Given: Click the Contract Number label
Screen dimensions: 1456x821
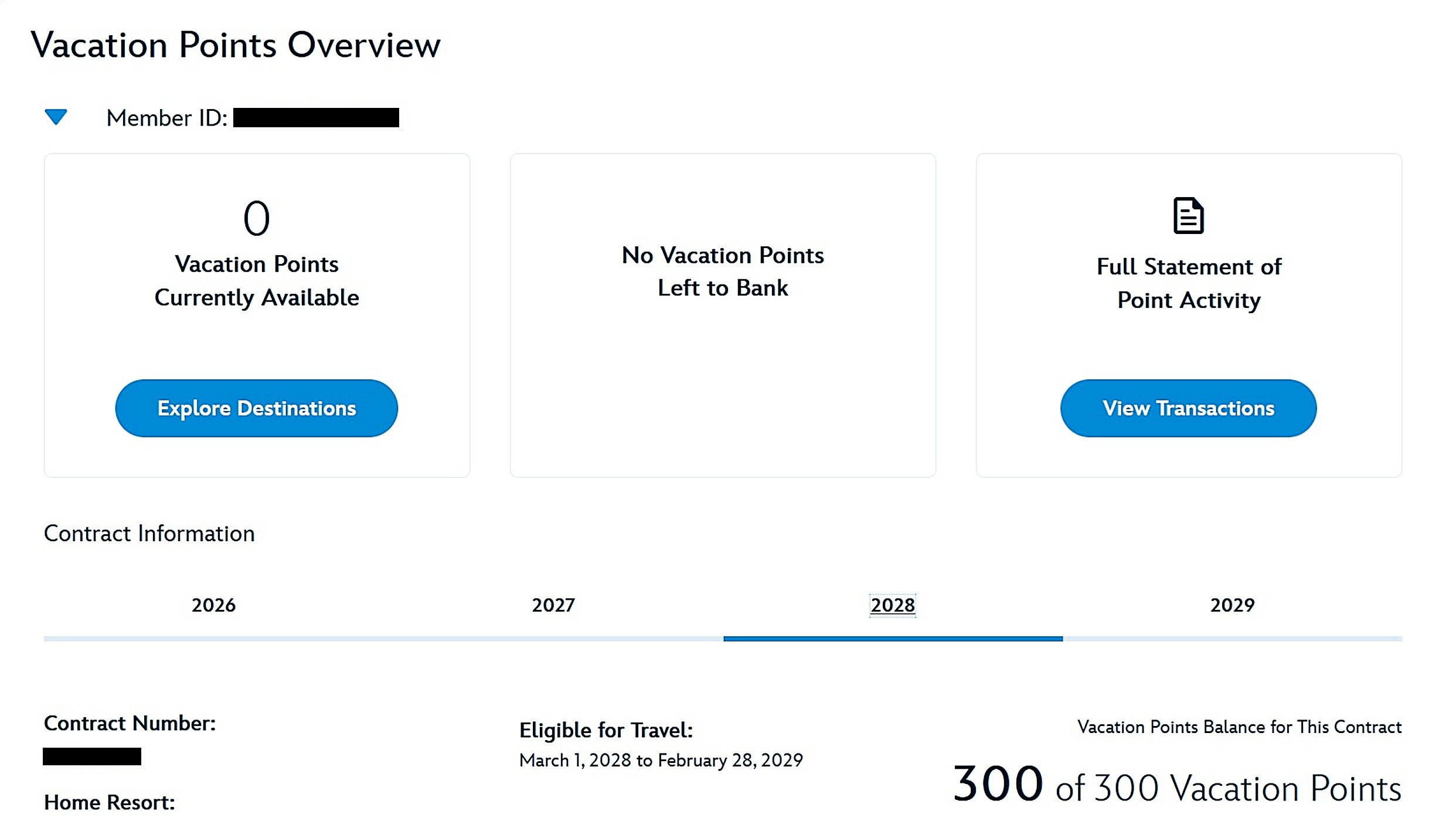Looking at the screenshot, I should [x=130, y=723].
